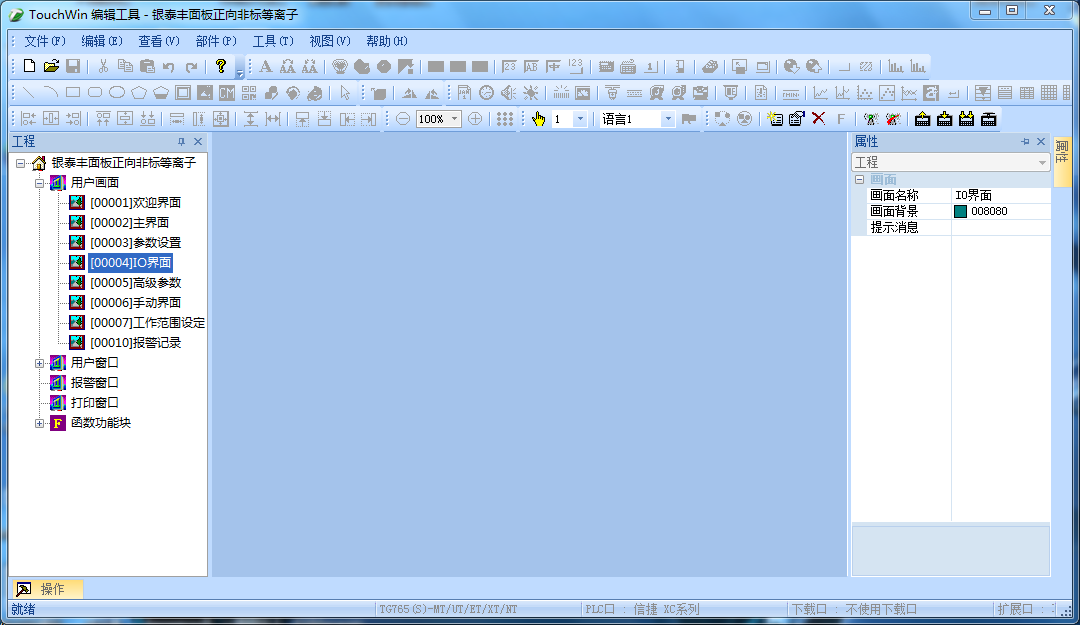Switch to the 操作 tab at bottom
Image resolution: width=1080 pixels, height=625 pixels.
pos(46,589)
